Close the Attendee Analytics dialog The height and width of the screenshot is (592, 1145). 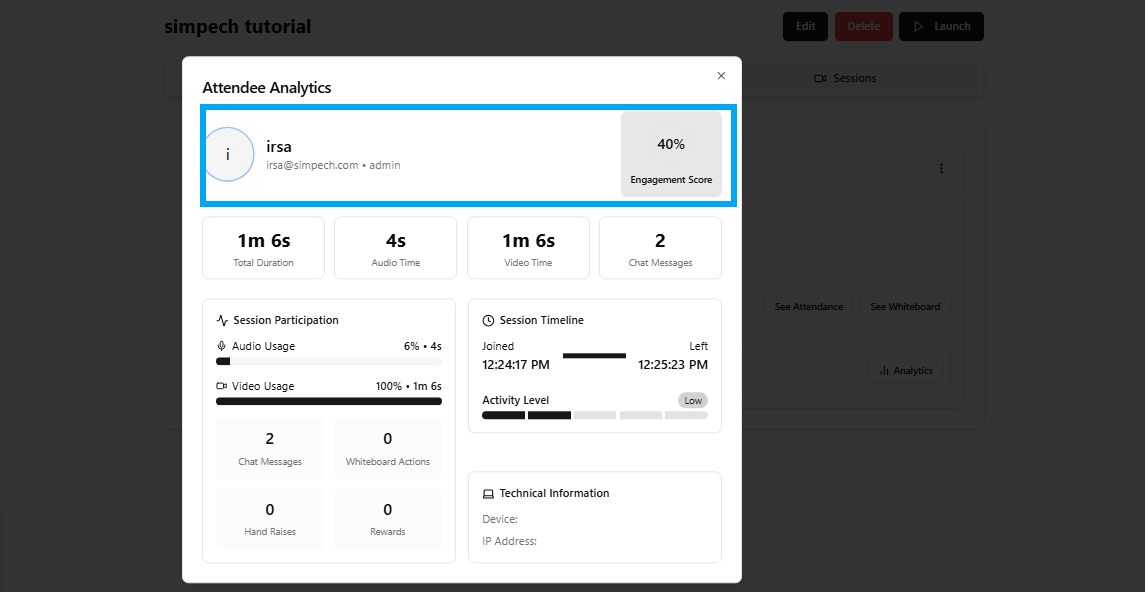point(721,76)
